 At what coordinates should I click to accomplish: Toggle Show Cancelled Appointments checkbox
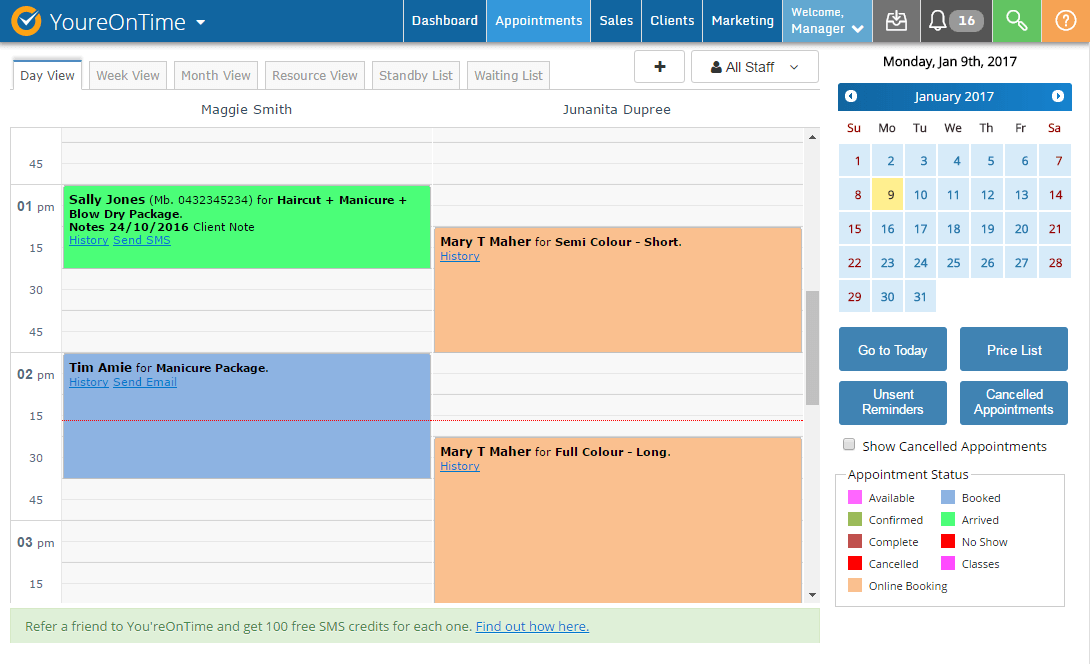pos(849,444)
